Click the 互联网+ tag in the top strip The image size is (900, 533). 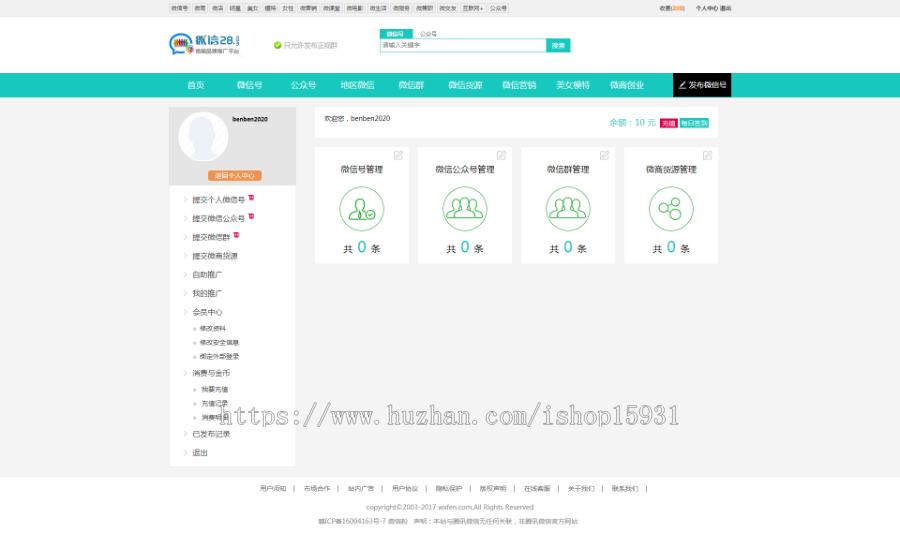pyautogui.click(x=473, y=8)
